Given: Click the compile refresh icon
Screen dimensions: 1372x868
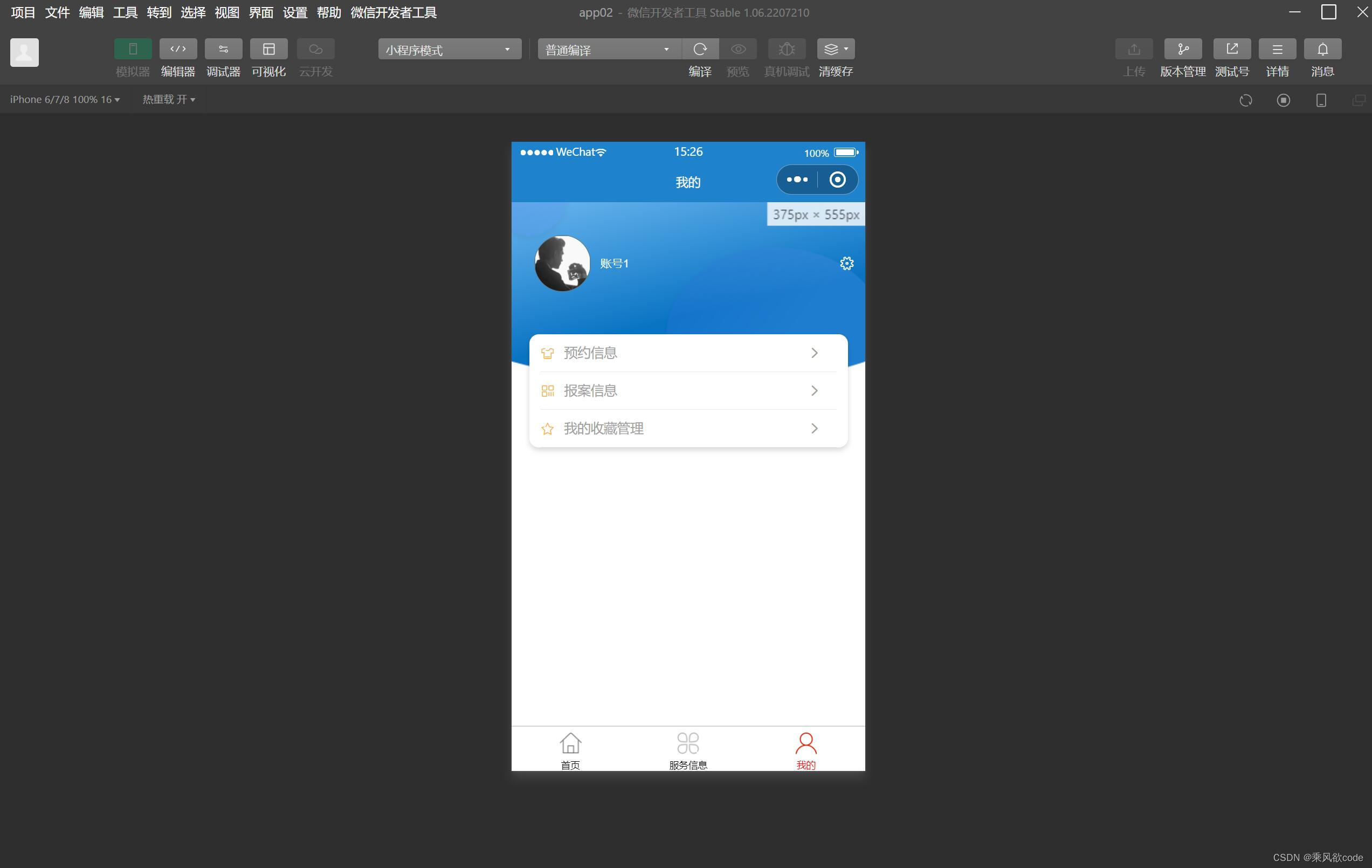Looking at the screenshot, I should [700, 49].
